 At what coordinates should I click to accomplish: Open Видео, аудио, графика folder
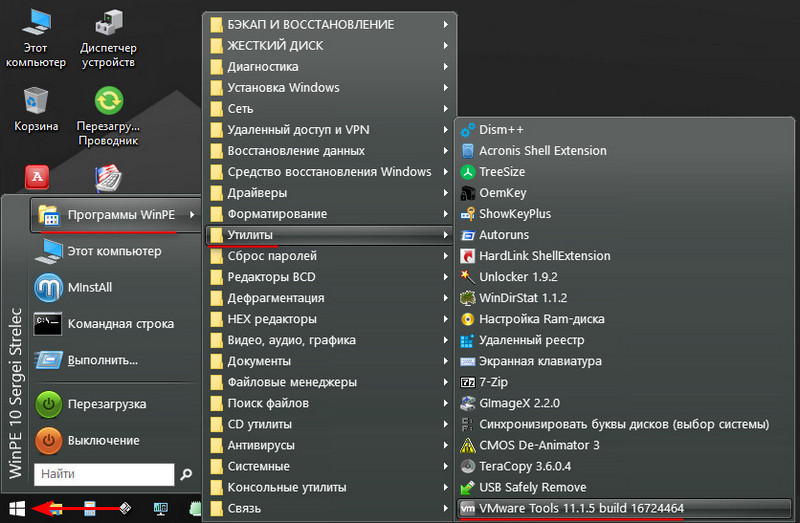330,340
